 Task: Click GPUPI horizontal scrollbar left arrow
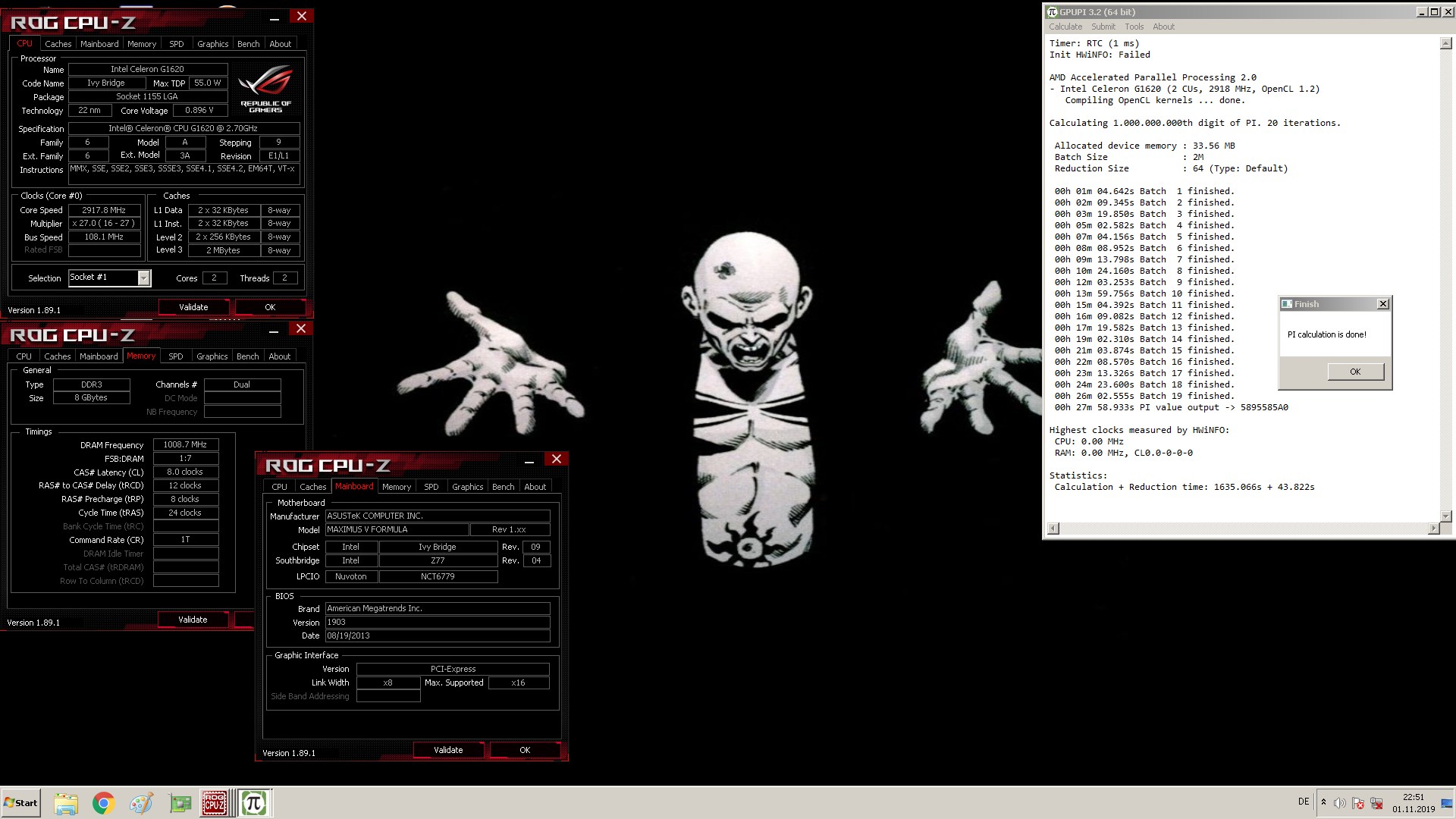coord(1053,528)
